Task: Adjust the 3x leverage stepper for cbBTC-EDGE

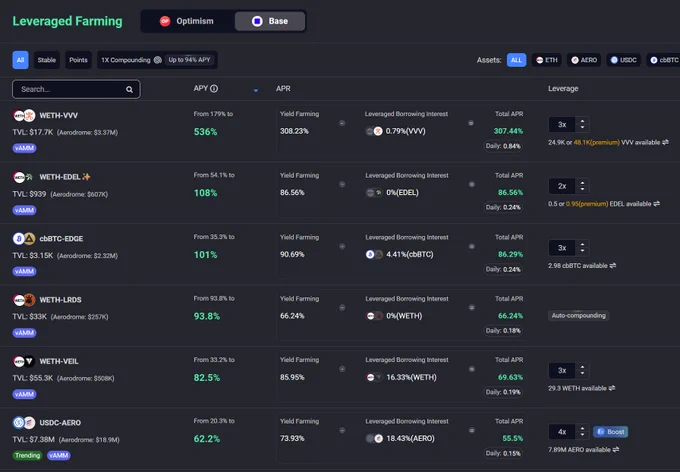Action: pos(582,248)
